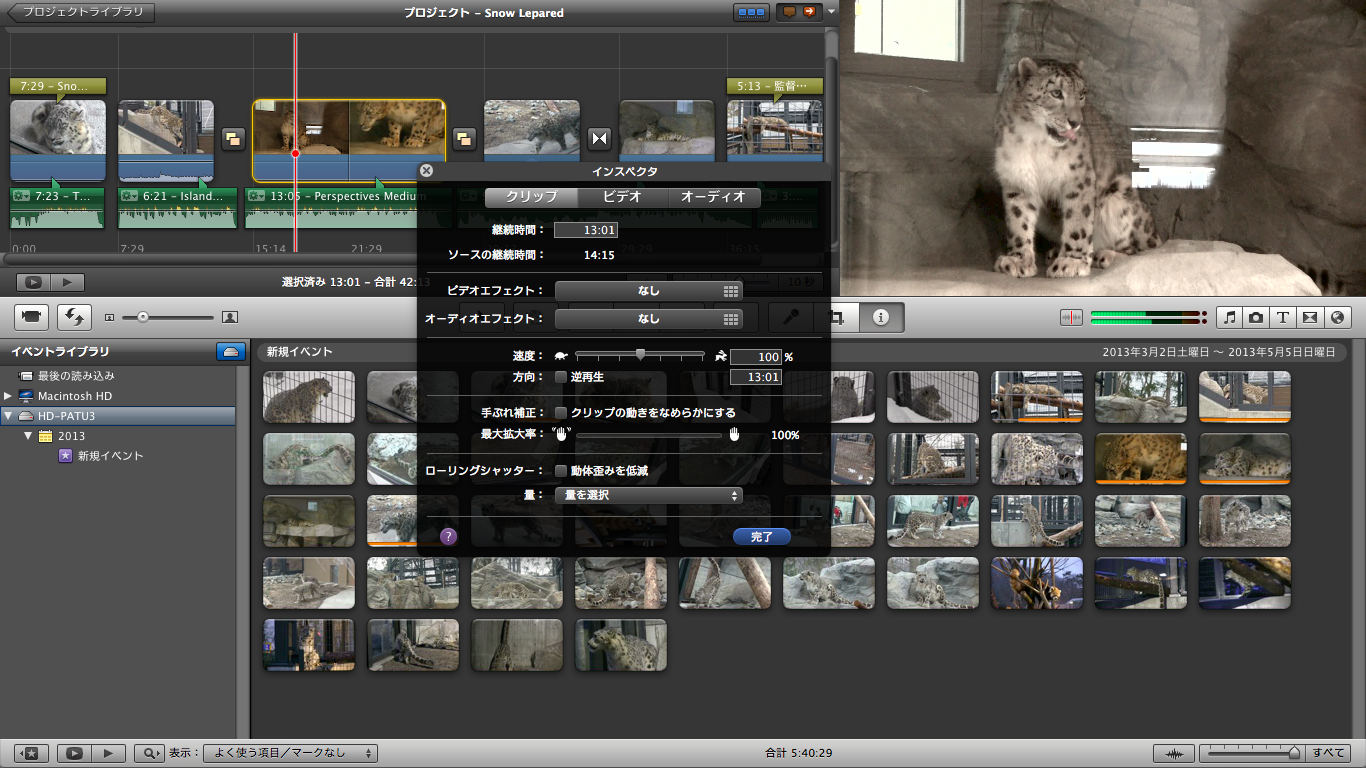Click the Done button in inspector
The image size is (1366, 768).
pos(762,537)
